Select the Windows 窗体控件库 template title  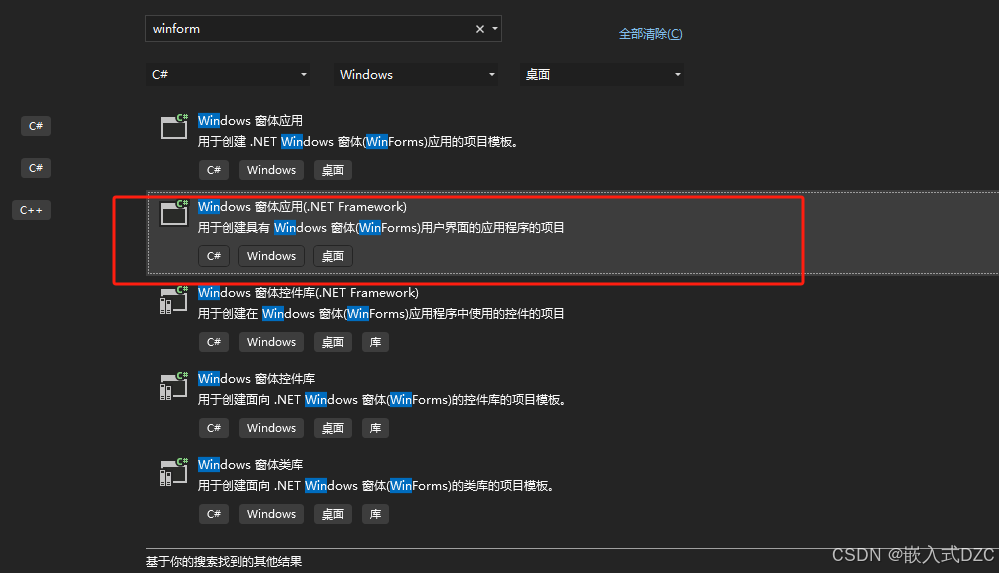256,379
